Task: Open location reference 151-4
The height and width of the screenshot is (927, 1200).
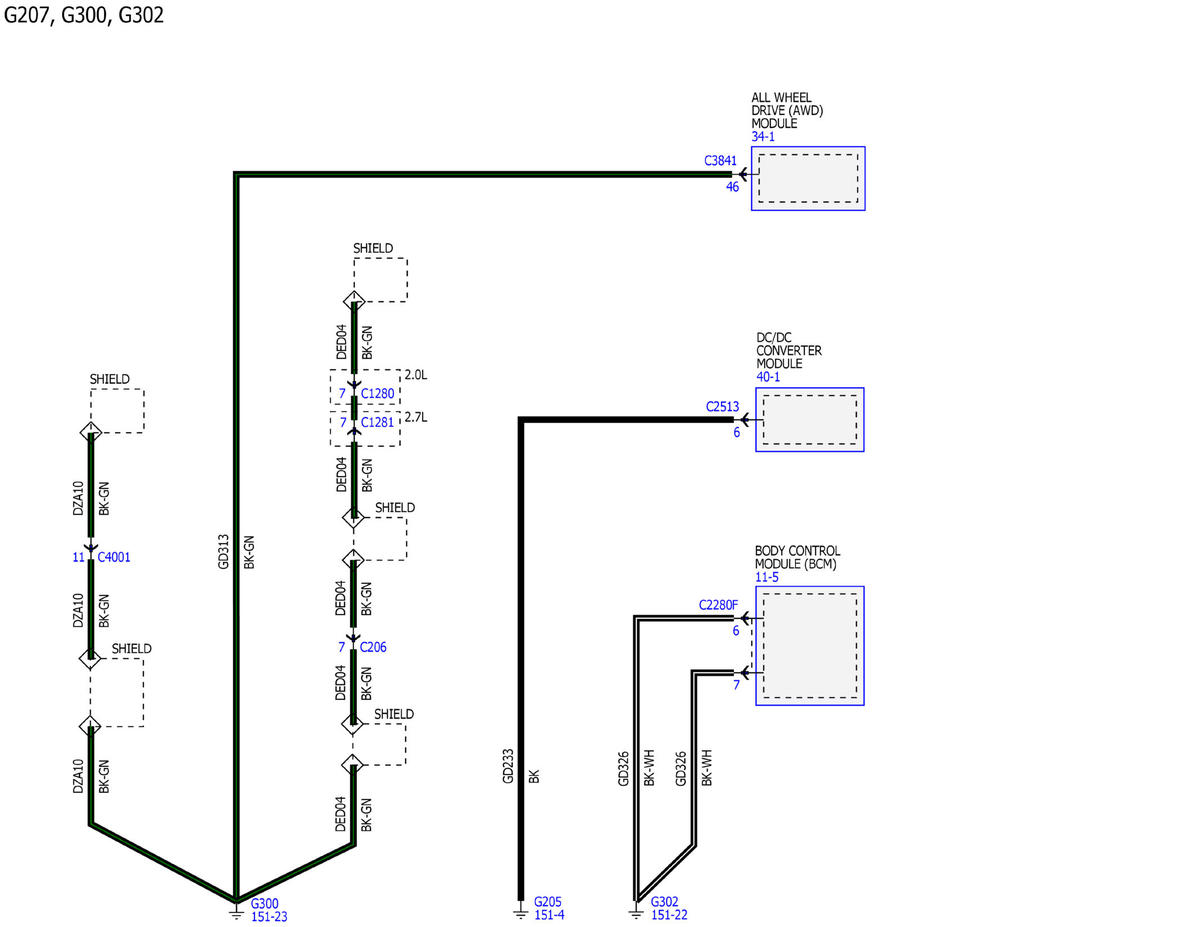Action: [549, 914]
